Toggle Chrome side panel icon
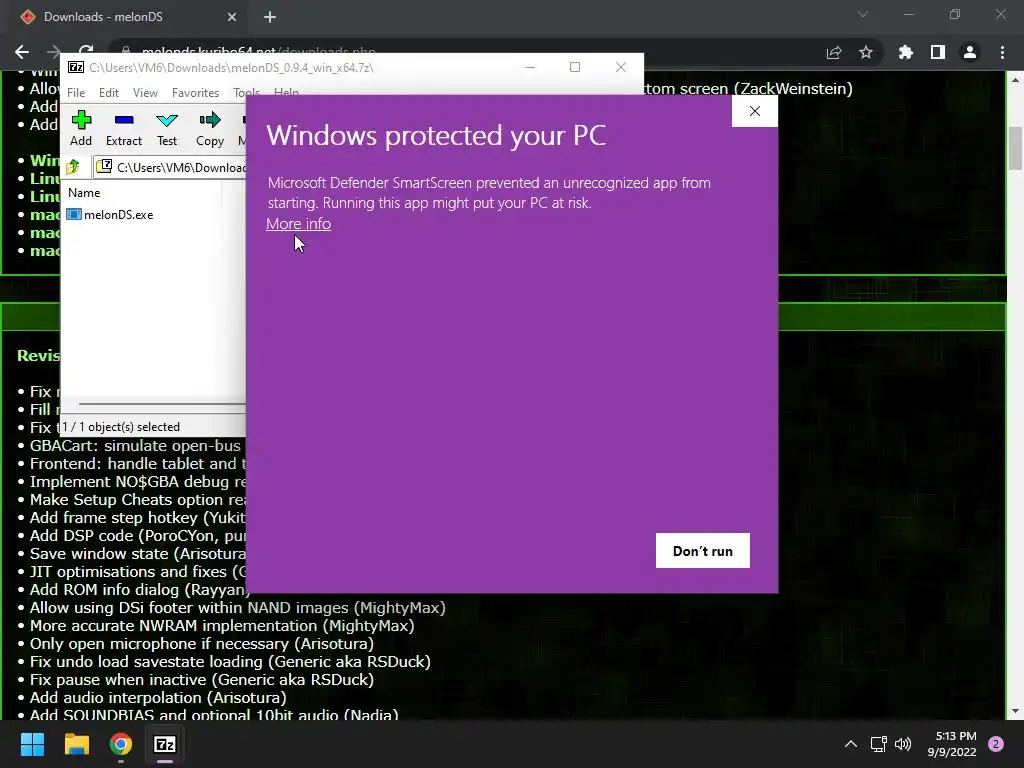 (x=938, y=52)
